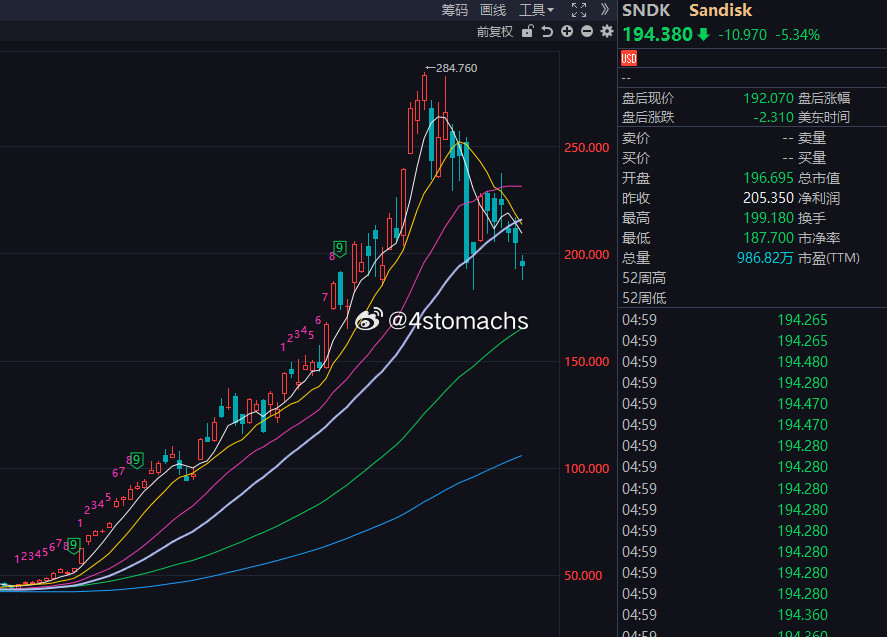Click the 净利润 label
Screen dimensions: 887x637
click(819, 198)
